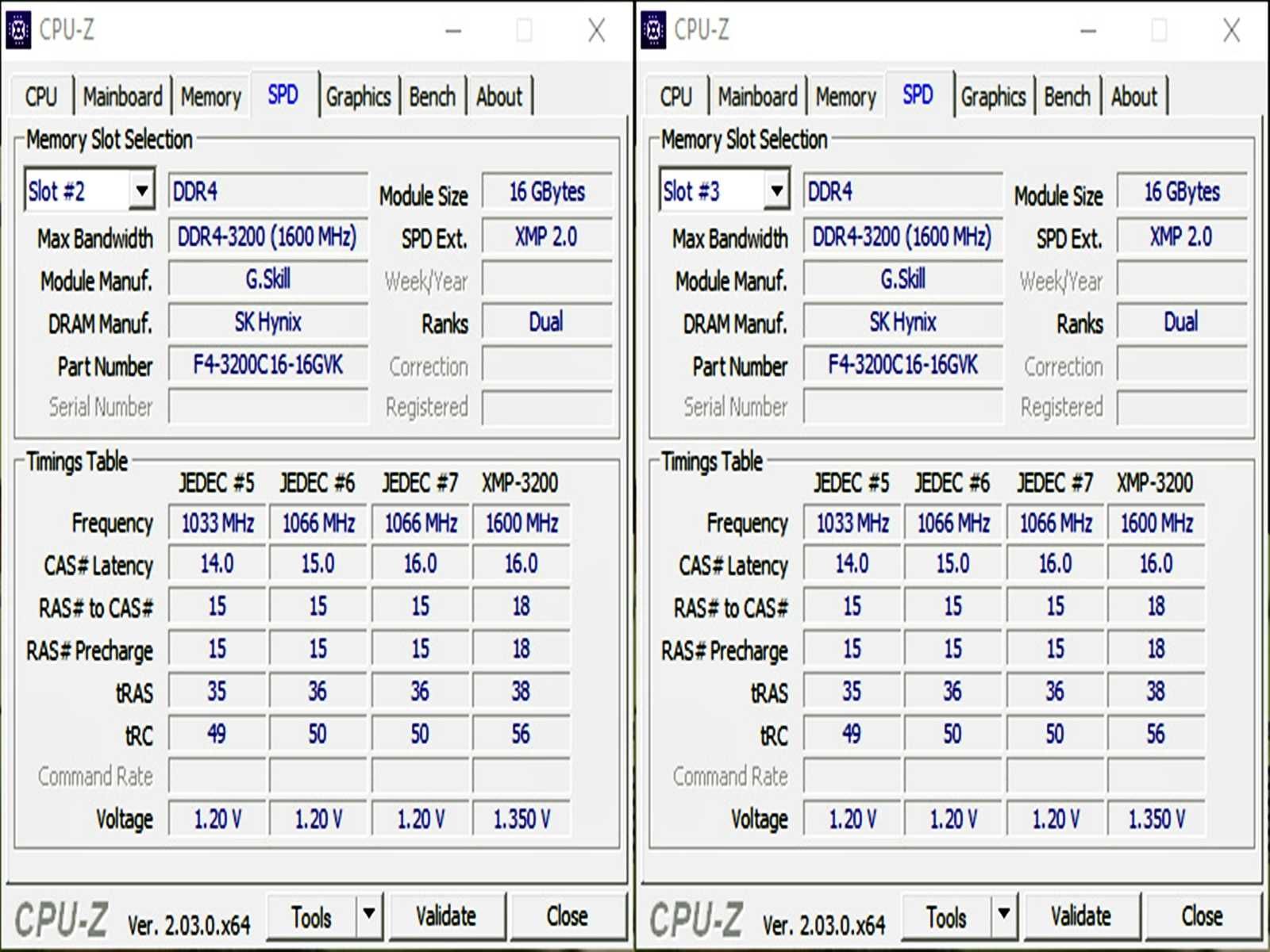Screen dimensions: 1270x952
Task: Click the Tools button in left window
Action: pos(311,916)
